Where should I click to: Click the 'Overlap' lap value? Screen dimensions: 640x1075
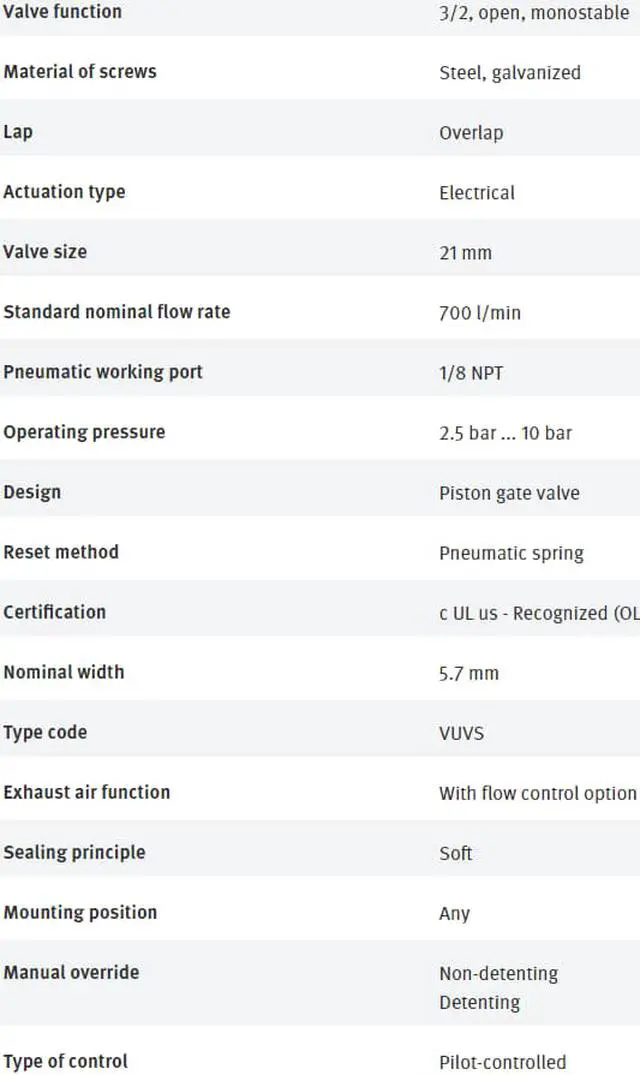pos(471,133)
